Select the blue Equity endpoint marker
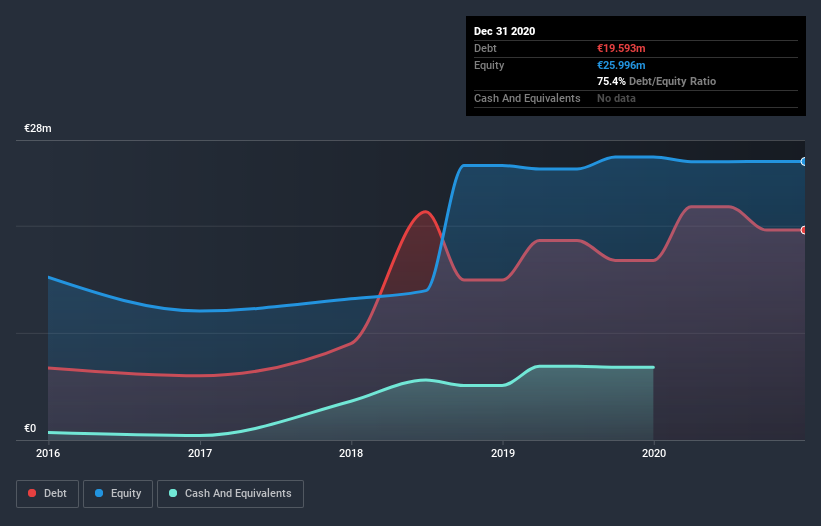Viewport: 821px width, 526px height. click(x=804, y=162)
